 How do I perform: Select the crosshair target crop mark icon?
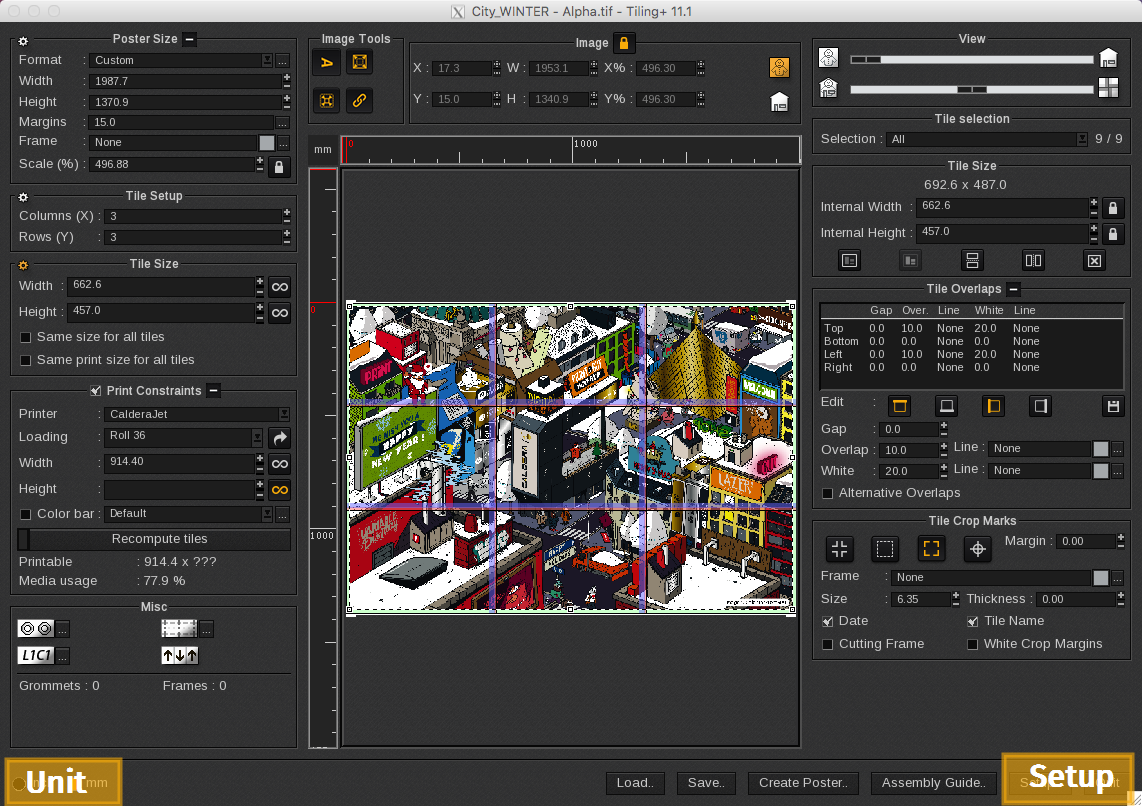tap(977, 548)
